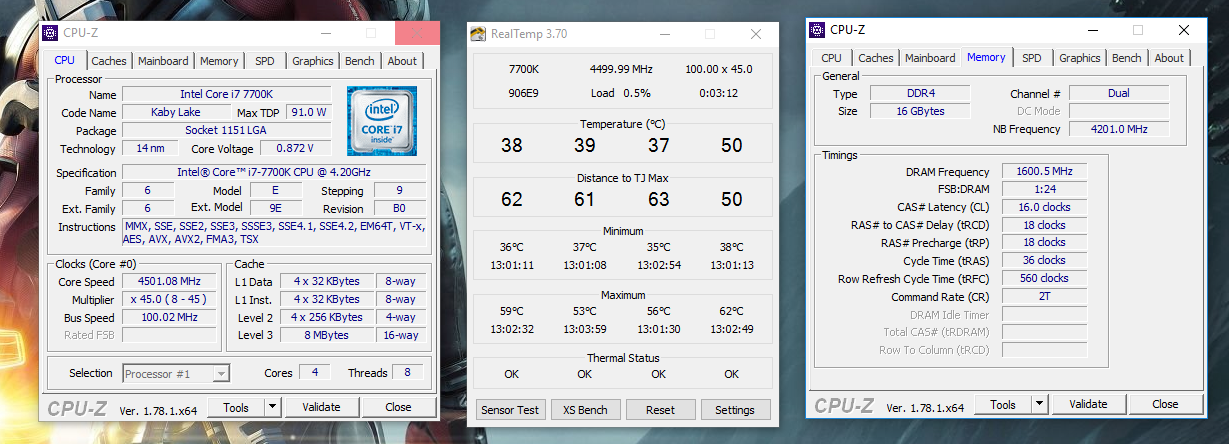The height and width of the screenshot is (444, 1229).
Task: Open the SPD tab in left CPU-Z window
Action: tap(265, 61)
